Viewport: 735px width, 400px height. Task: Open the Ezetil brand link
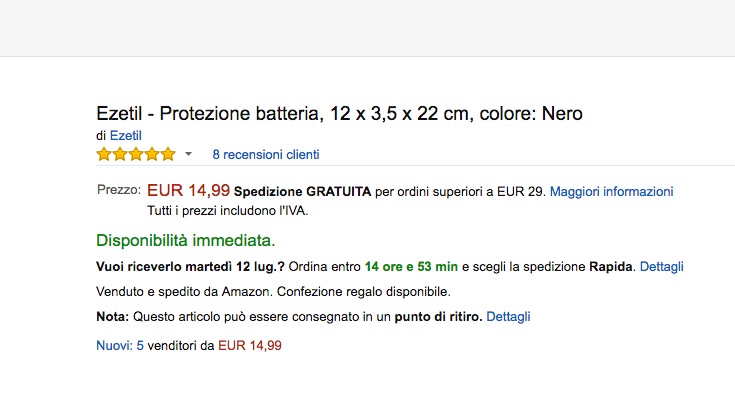click(x=125, y=135)
